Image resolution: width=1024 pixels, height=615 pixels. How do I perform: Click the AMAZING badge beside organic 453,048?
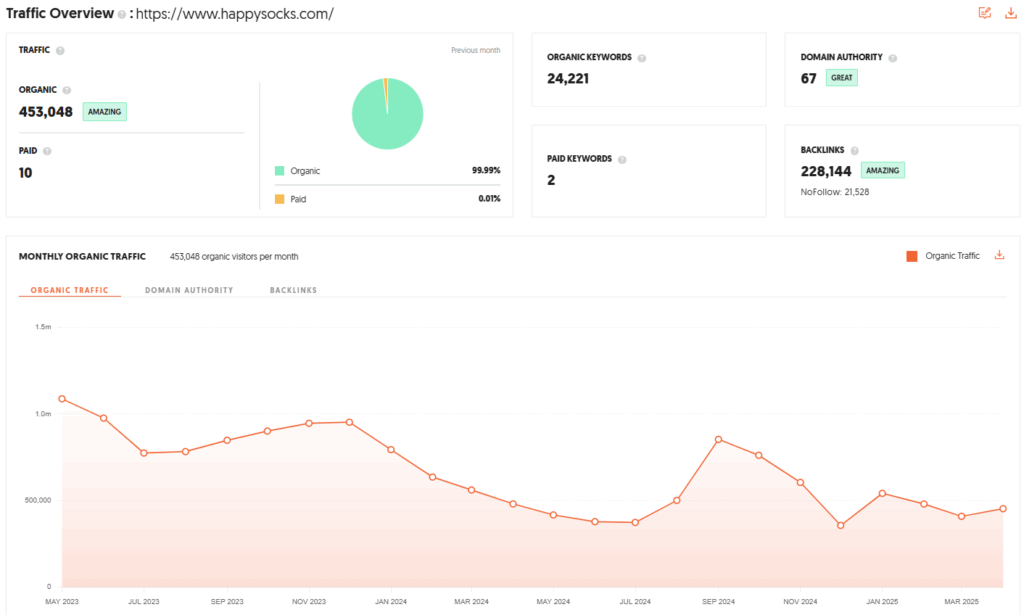point(104,112)
